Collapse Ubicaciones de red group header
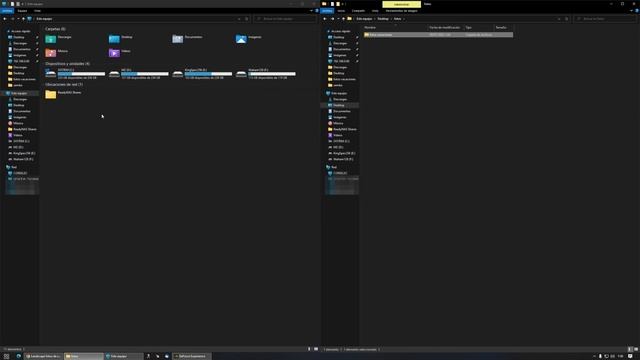 64,84
